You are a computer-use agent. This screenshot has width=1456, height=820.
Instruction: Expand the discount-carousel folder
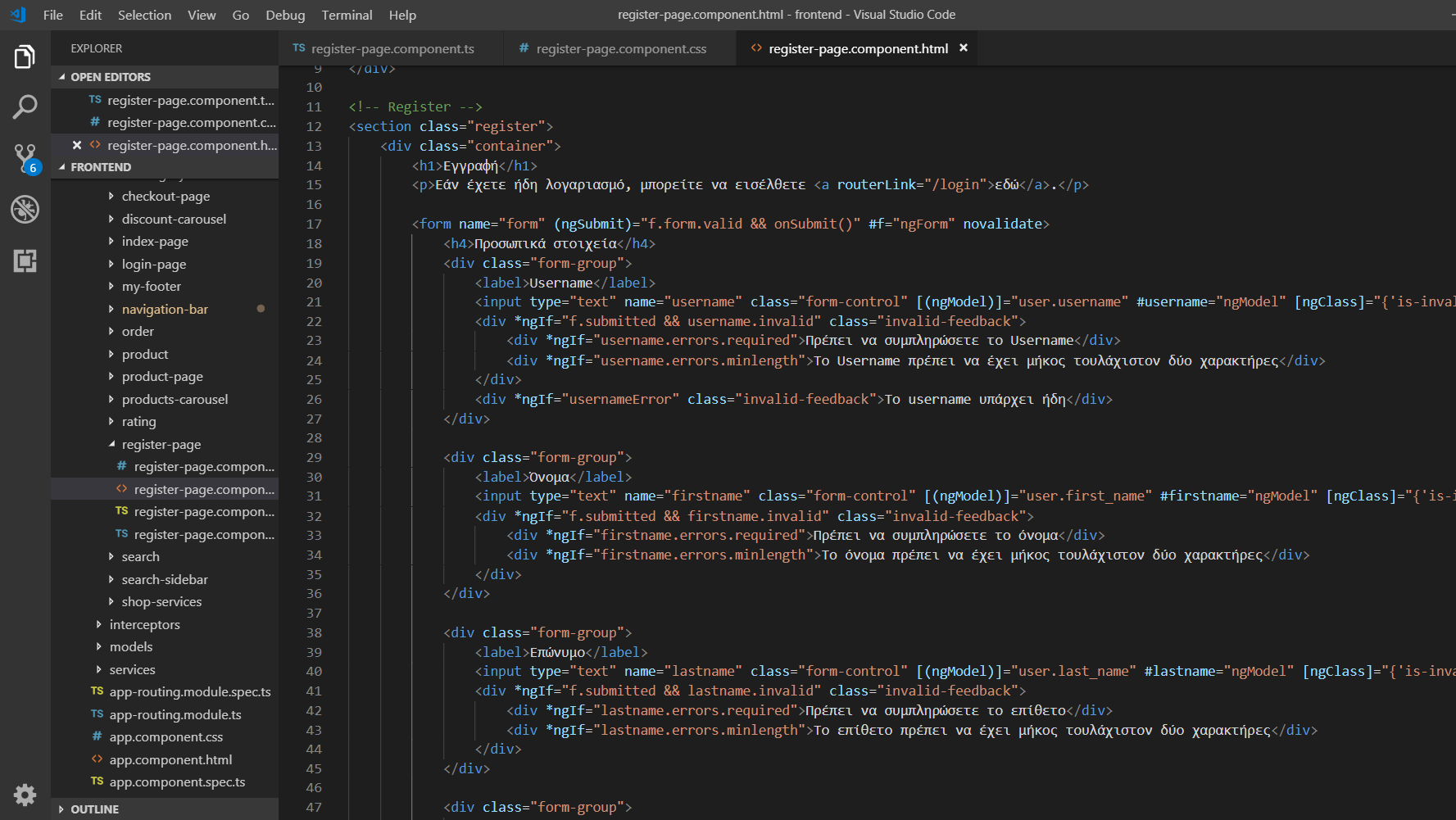165,219
